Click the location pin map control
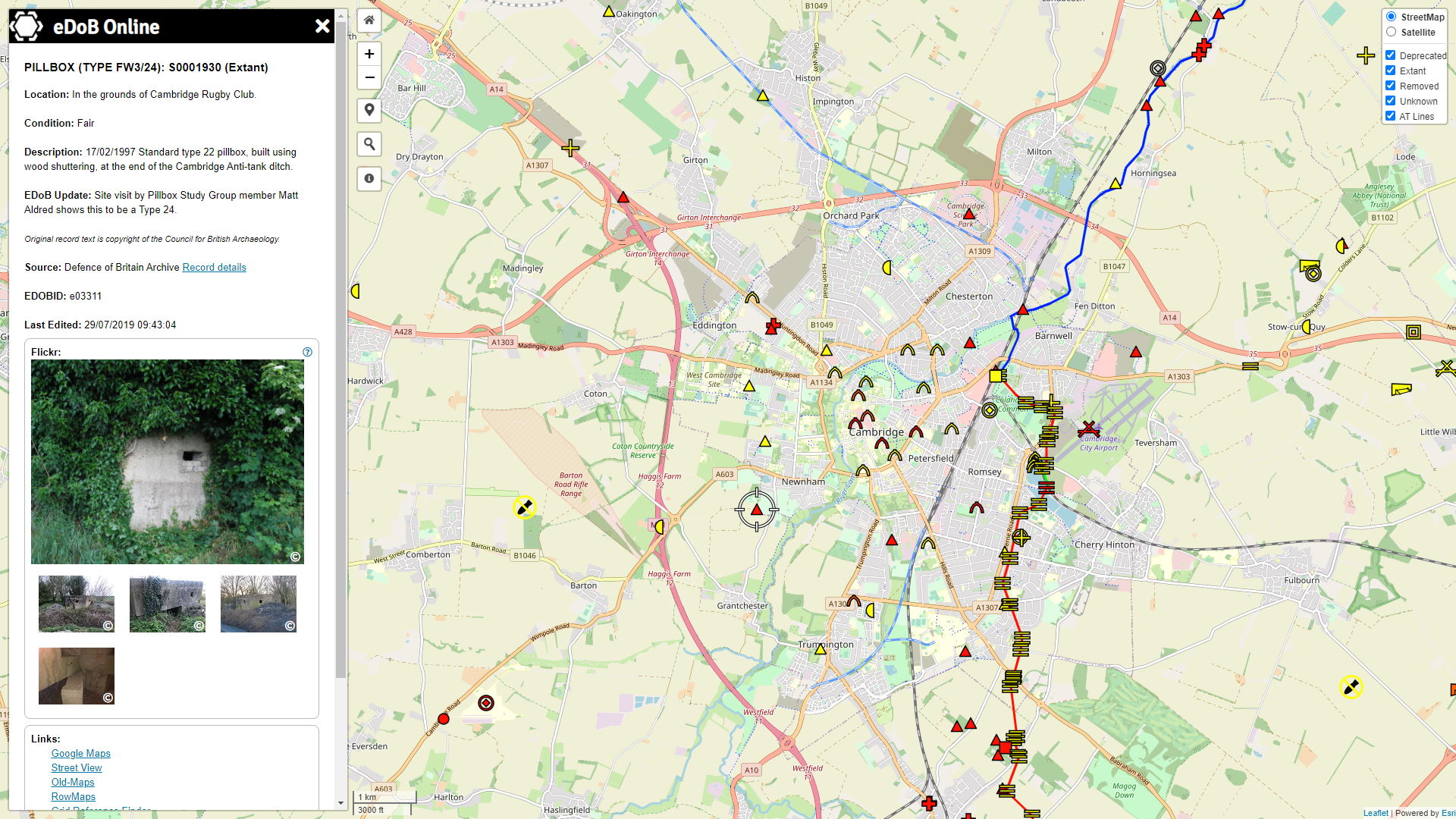 click(x=369, y=110)
